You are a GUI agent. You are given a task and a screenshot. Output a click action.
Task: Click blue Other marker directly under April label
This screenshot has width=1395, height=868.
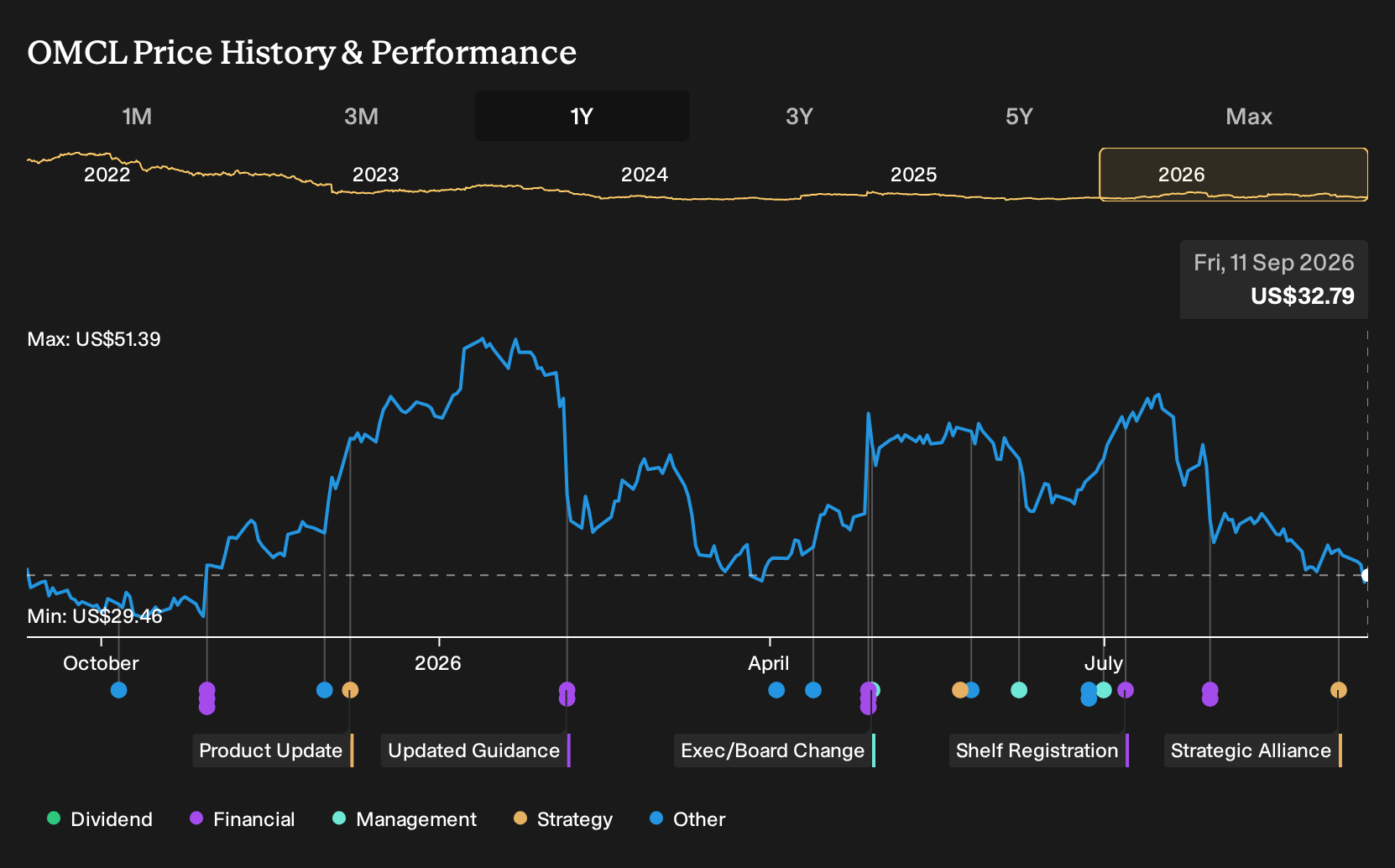pos(776,690)
